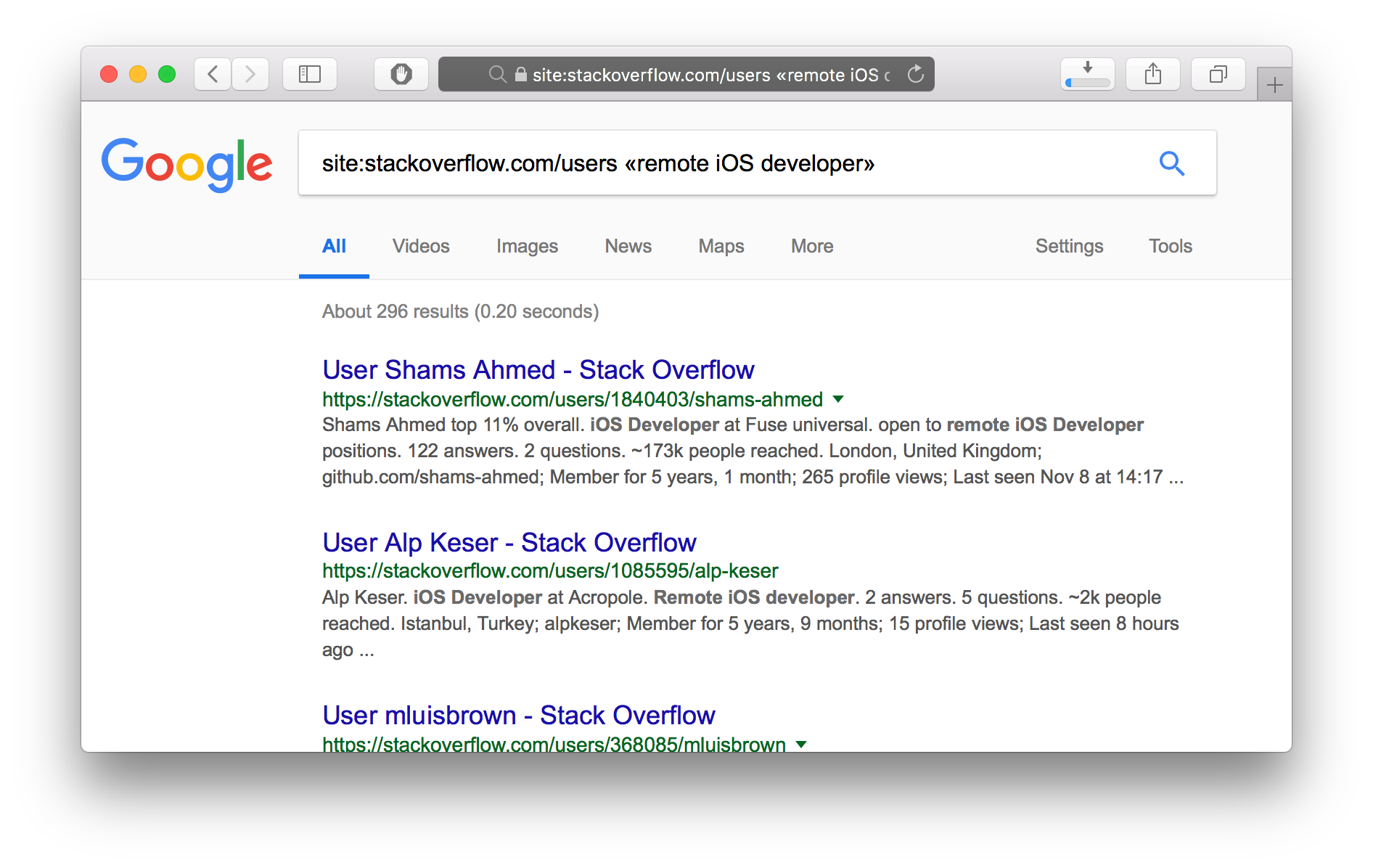Click the 'About 296 results' stats text

tap(460, 311)
